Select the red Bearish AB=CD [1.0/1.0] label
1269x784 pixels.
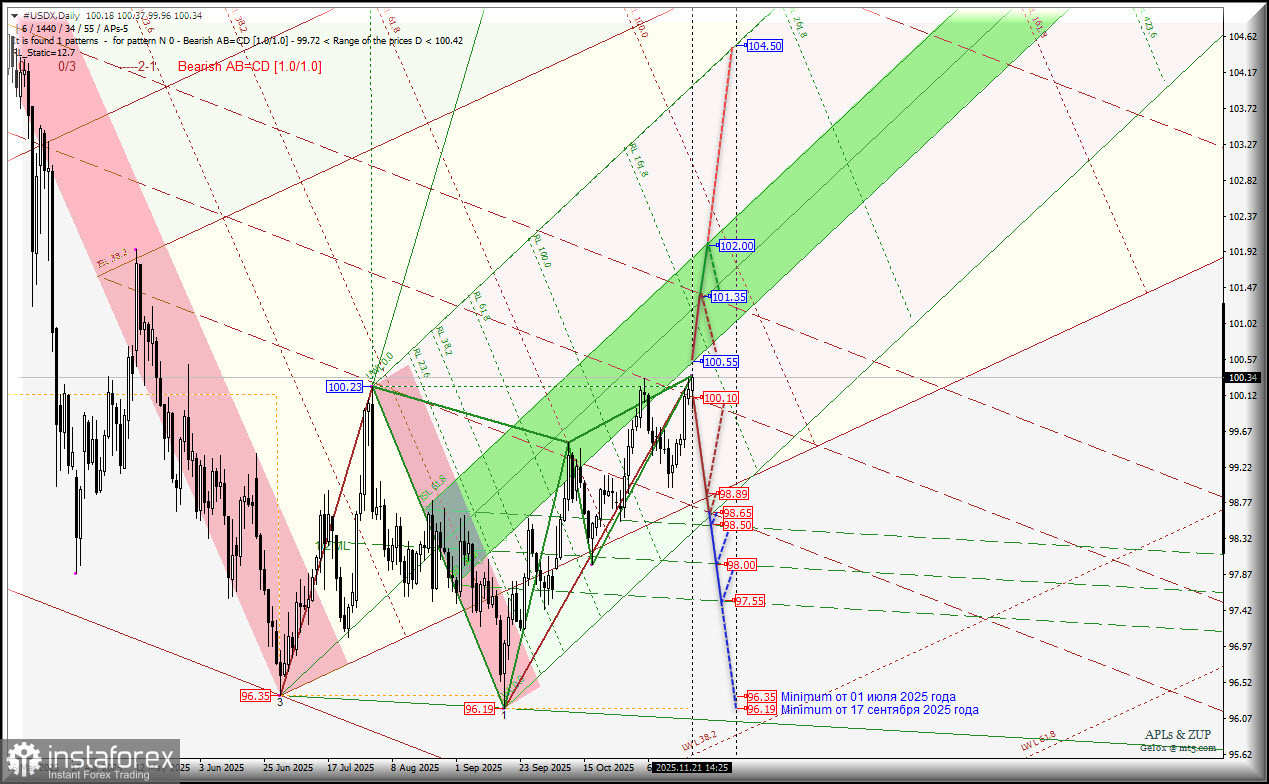[x=250, y=66]
